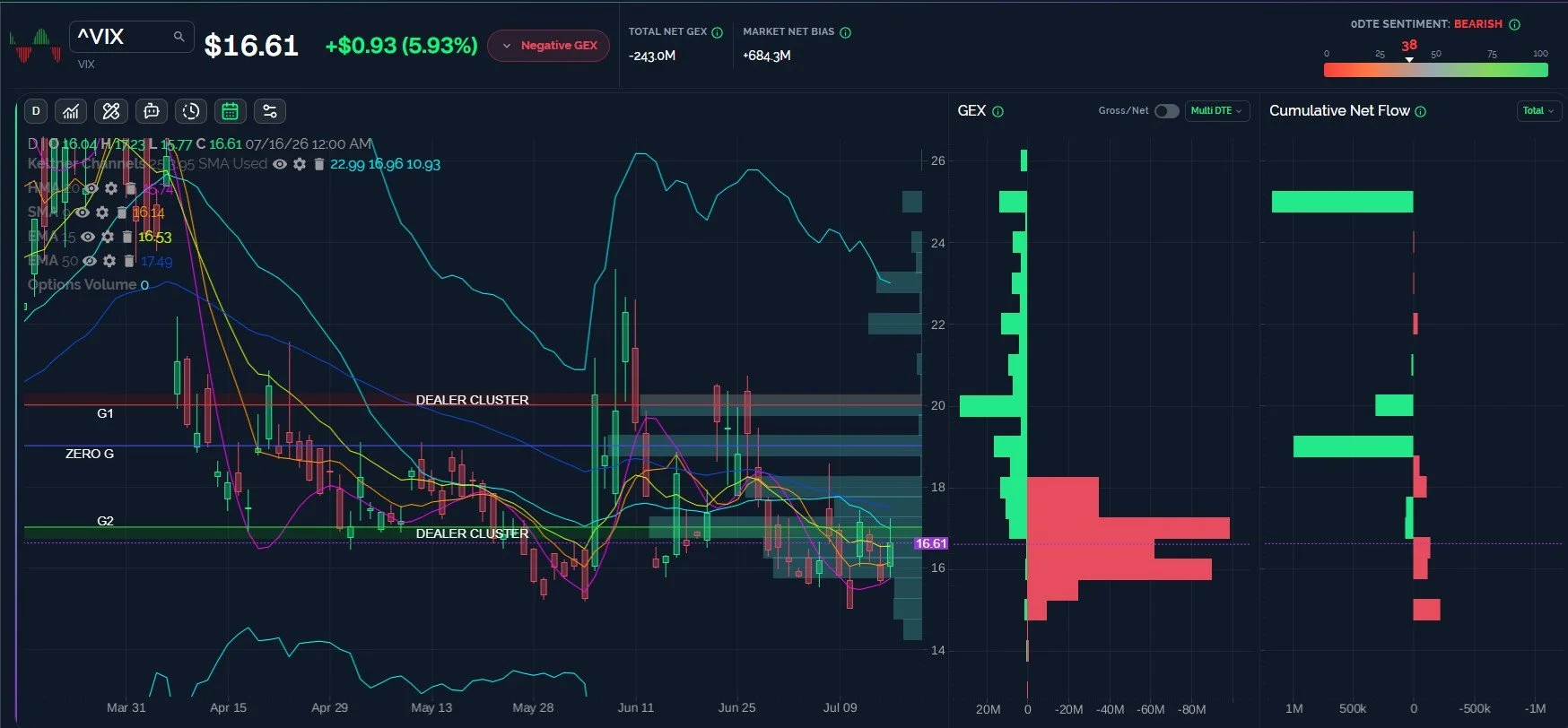Image resolution: width=1568 pixels, height=728 pixels.
Task: Delete the EMA 15 indicator
Action: point(127,237)
